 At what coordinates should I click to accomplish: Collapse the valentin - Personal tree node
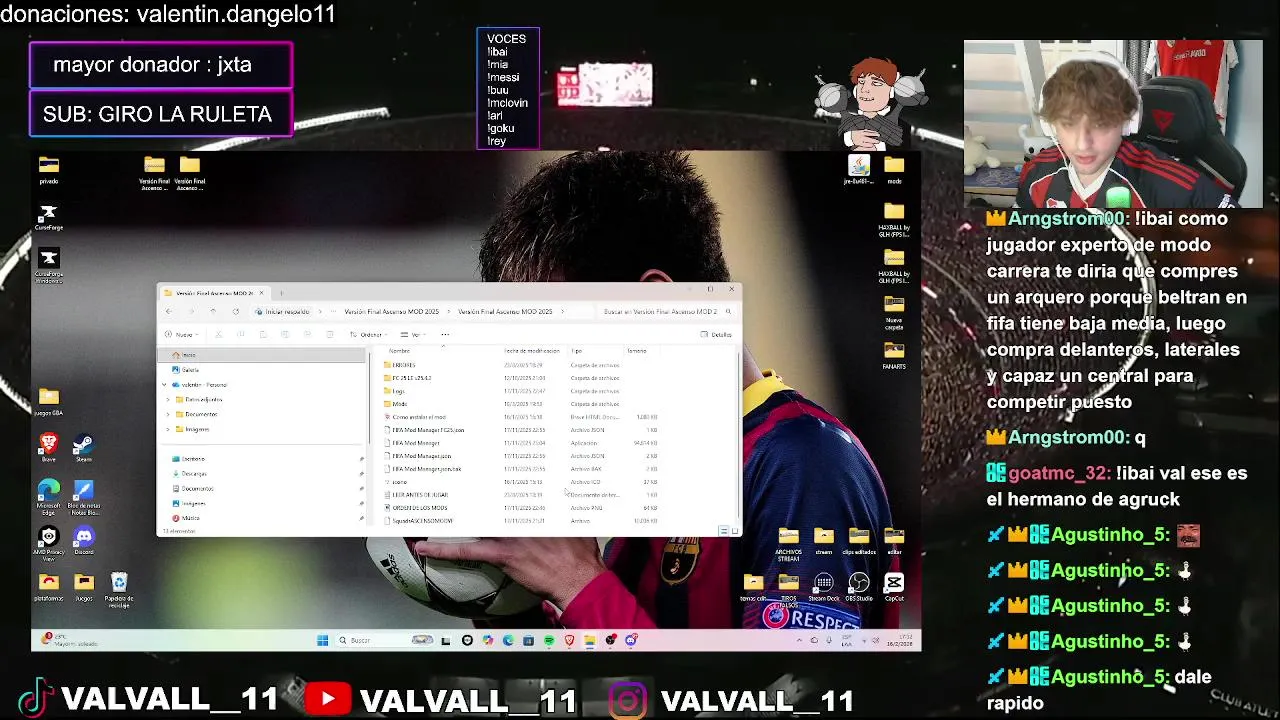click(x=165, y=384)
